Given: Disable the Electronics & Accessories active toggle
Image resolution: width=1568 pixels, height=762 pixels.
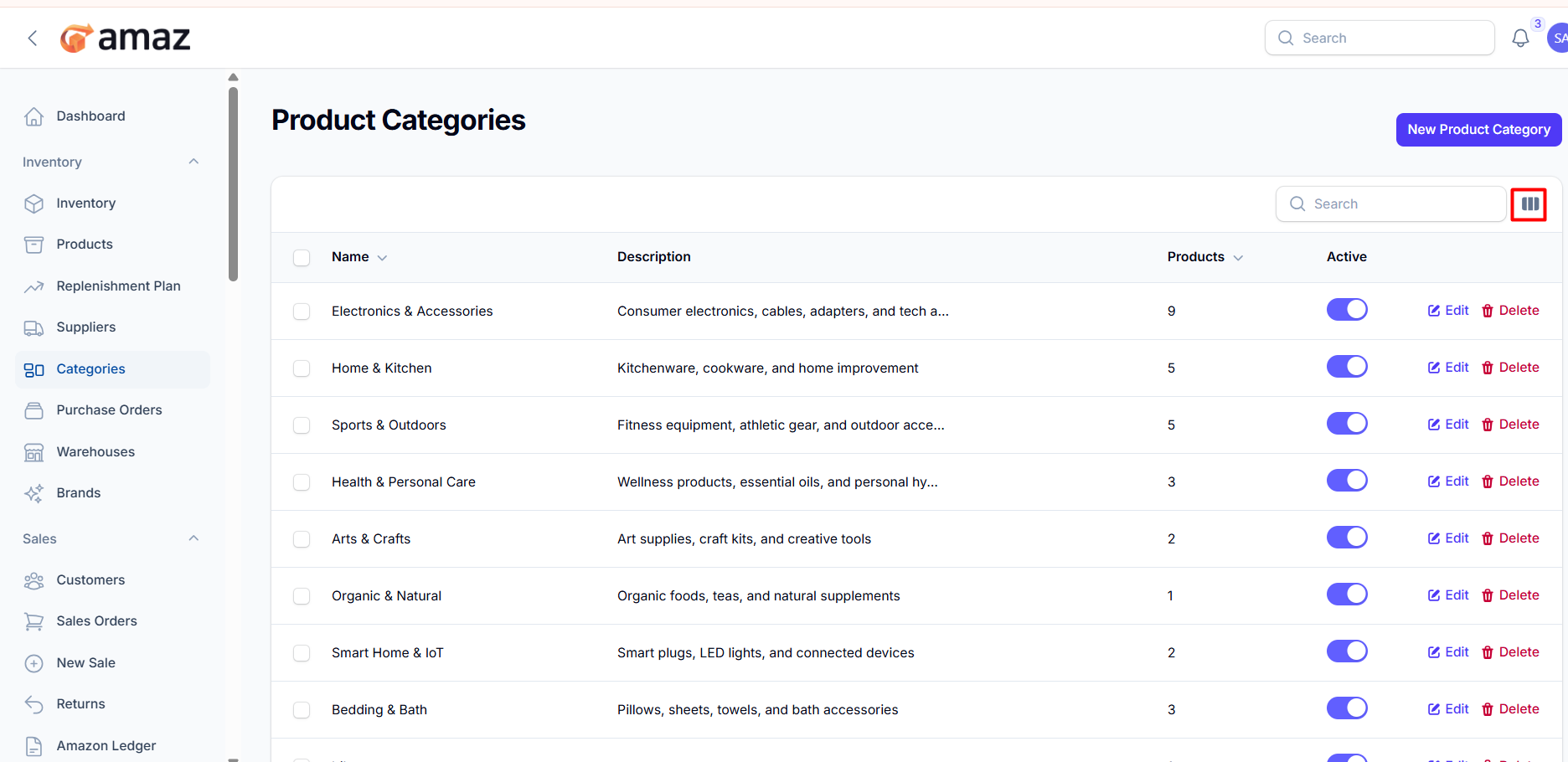Looking at the screenshot, I should pos(1346,310).
